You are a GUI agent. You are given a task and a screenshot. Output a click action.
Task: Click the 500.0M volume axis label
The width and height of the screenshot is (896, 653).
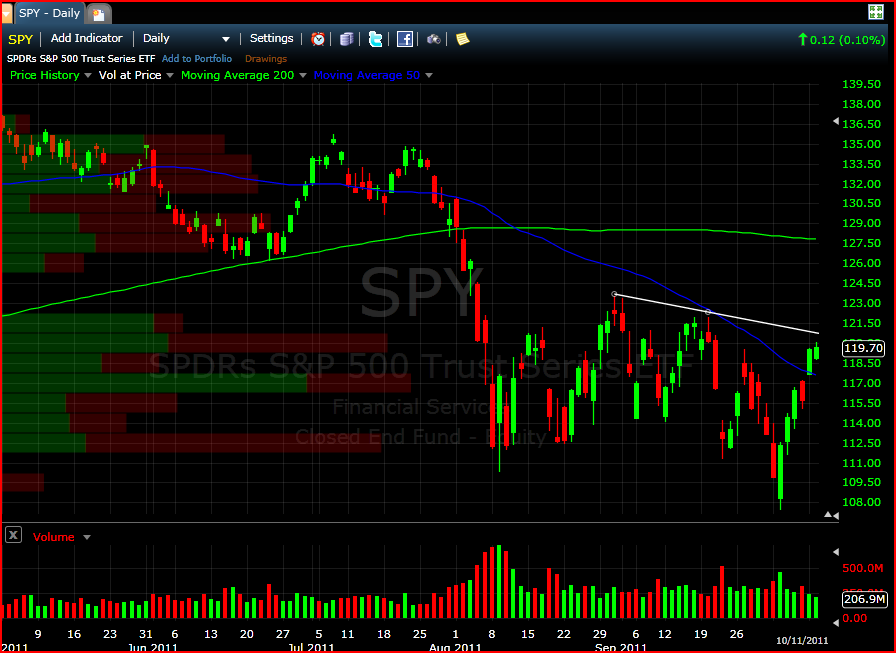[863, 568]
